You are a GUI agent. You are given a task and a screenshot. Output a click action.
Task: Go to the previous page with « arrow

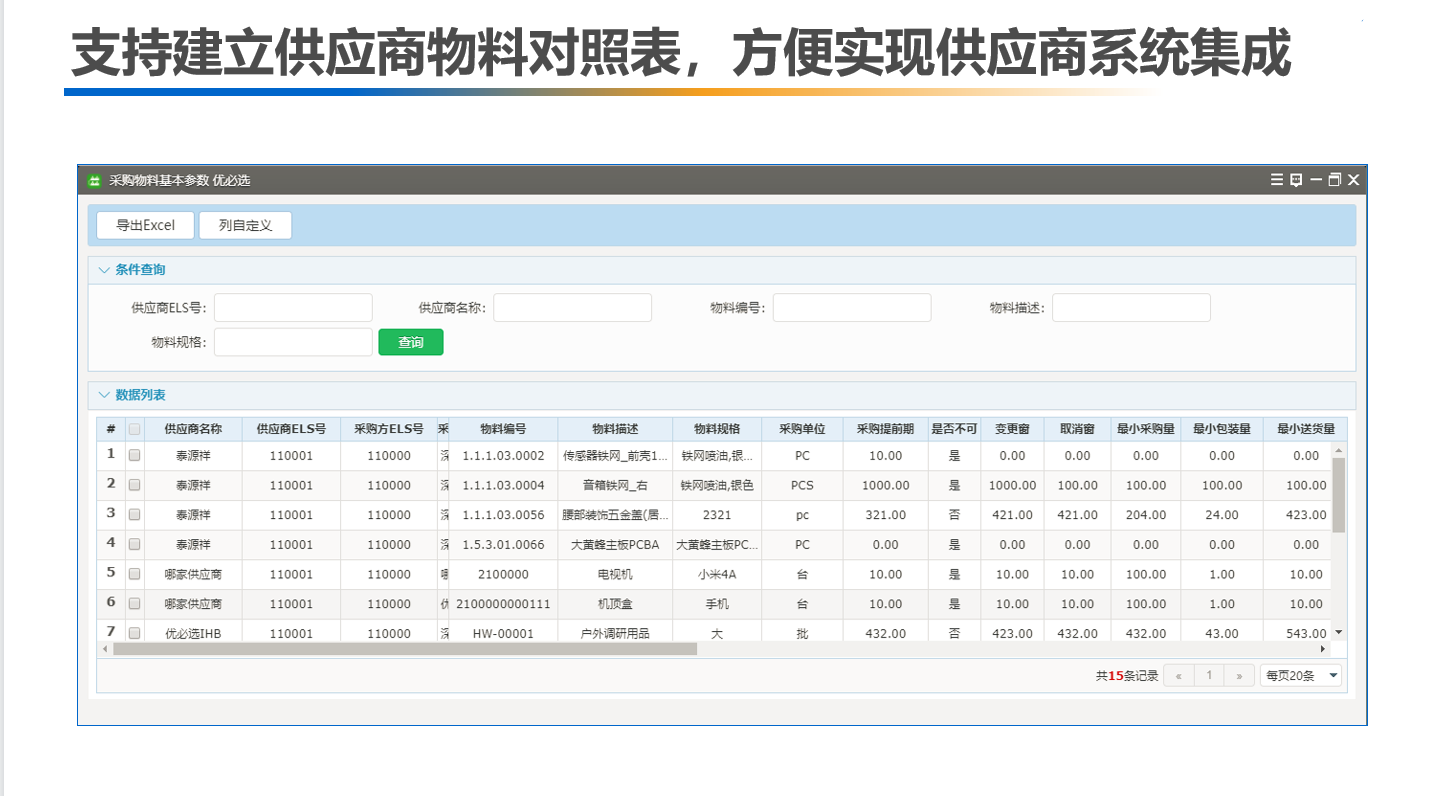(x=1178, y=676)
